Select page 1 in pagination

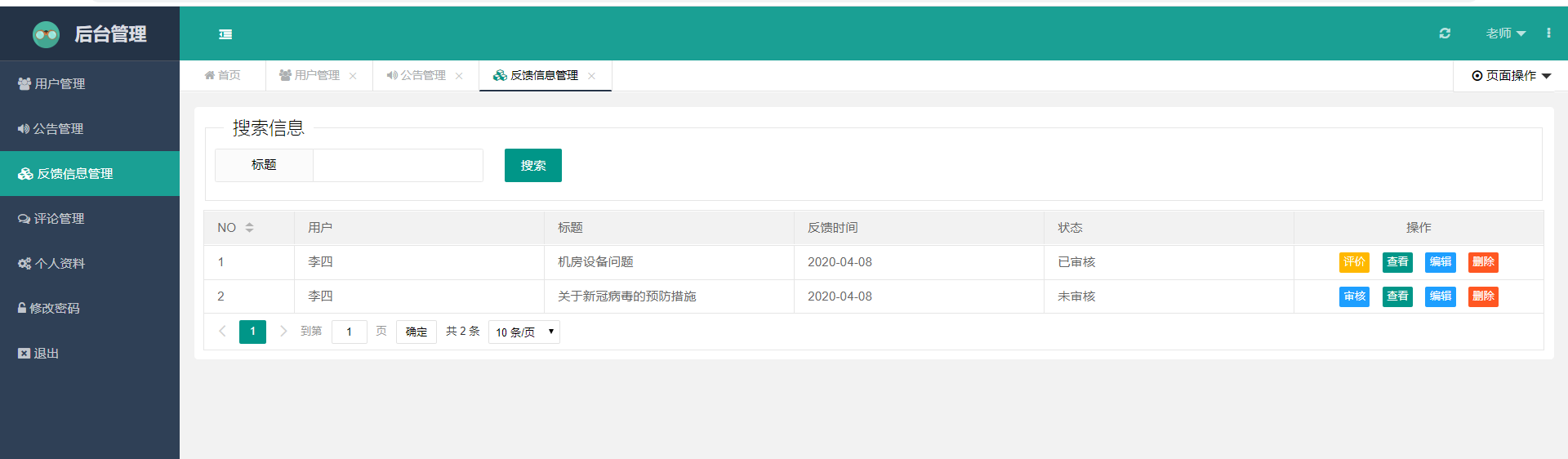coord(252,332)
